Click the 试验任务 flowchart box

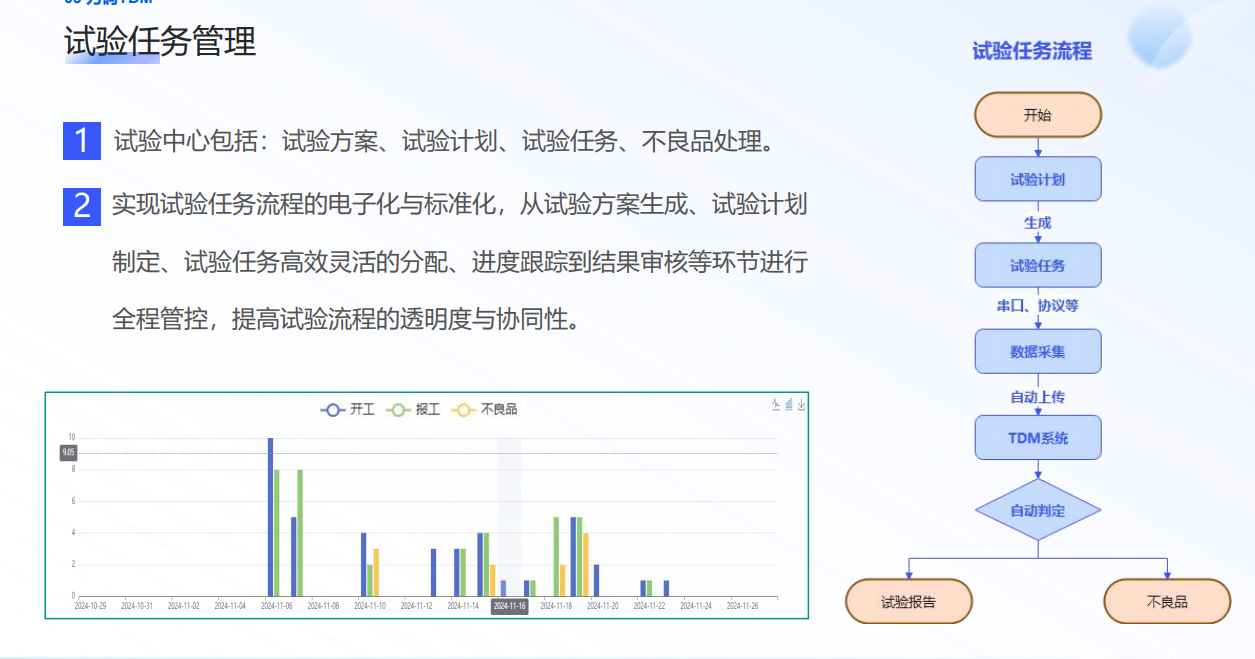[x=1038, y=266]
